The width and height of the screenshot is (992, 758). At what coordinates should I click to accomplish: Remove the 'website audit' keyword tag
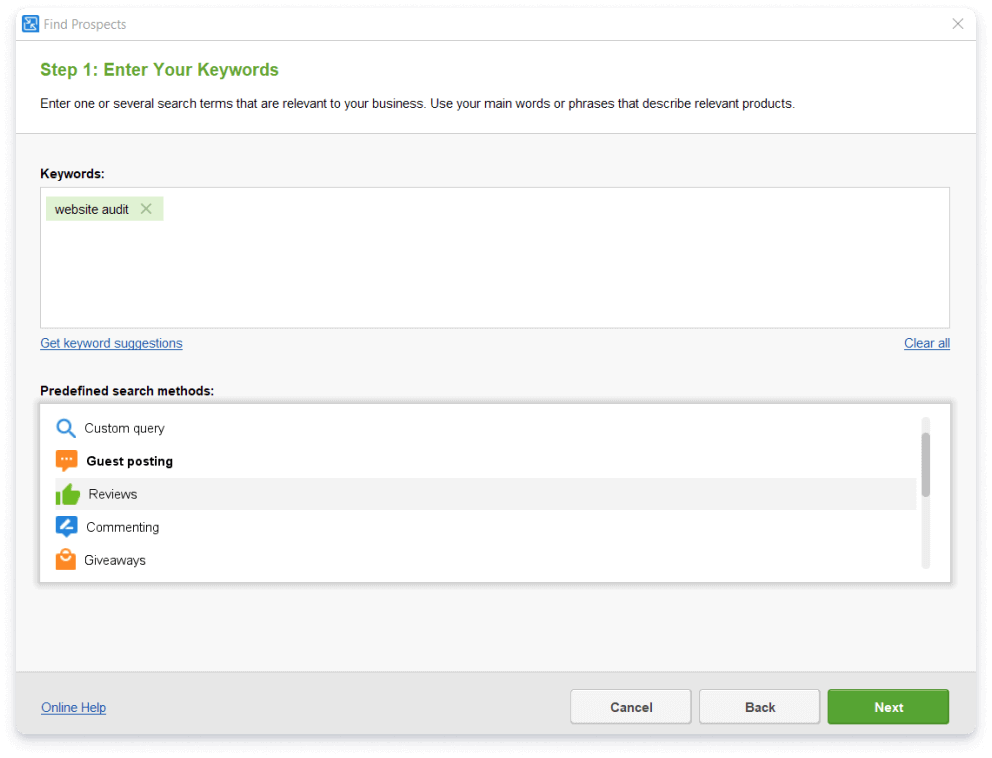point(146,209)
